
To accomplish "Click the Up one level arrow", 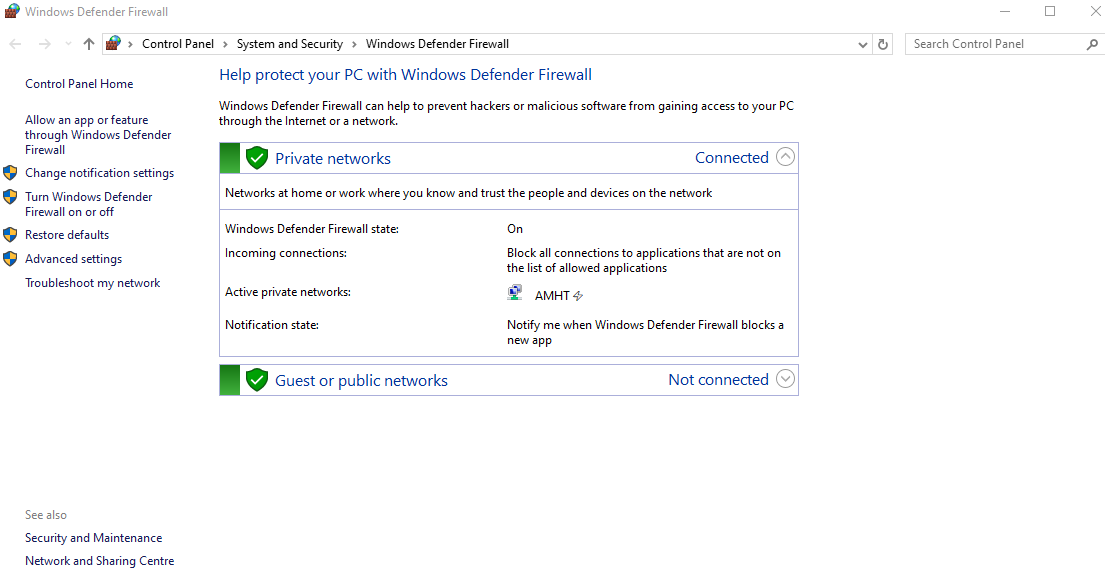I will click(89, 44).
